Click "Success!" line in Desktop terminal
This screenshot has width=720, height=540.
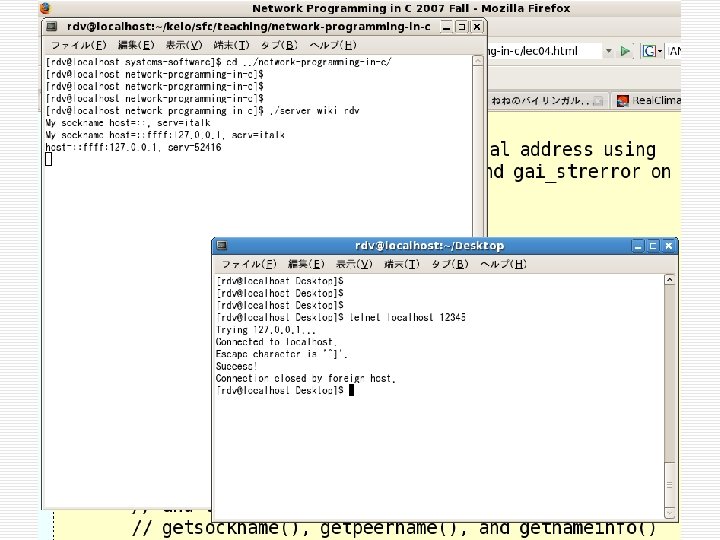coord(236,366)
